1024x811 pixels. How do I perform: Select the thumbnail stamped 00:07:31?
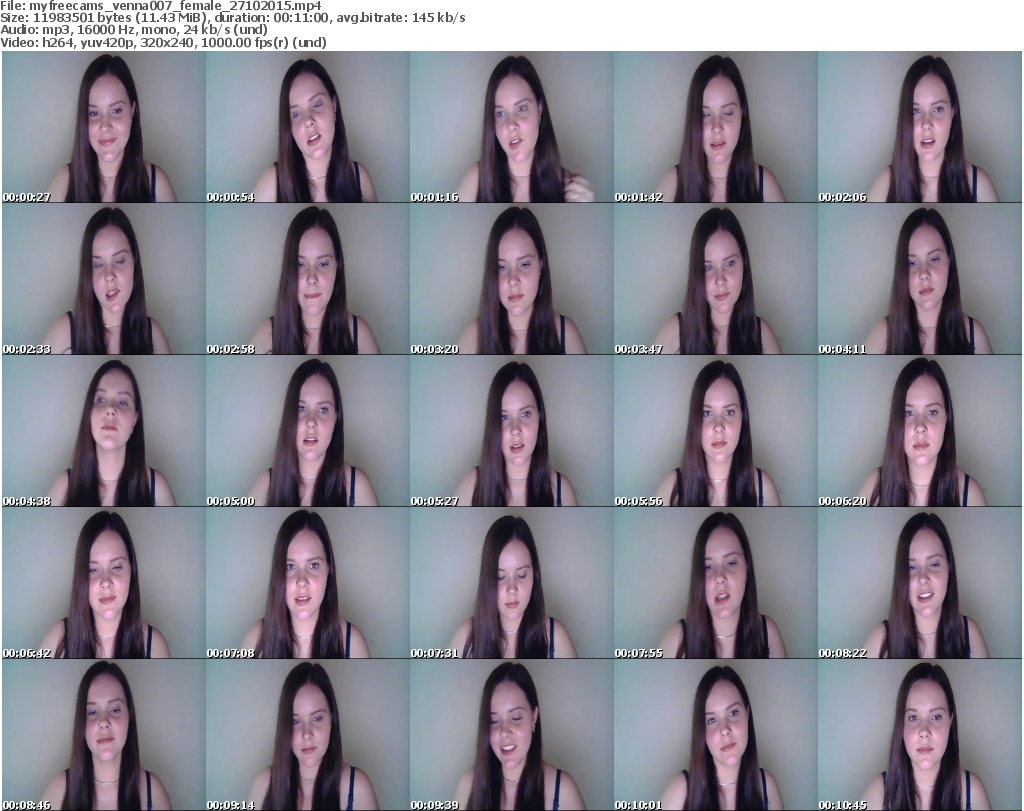coord(511,583)
